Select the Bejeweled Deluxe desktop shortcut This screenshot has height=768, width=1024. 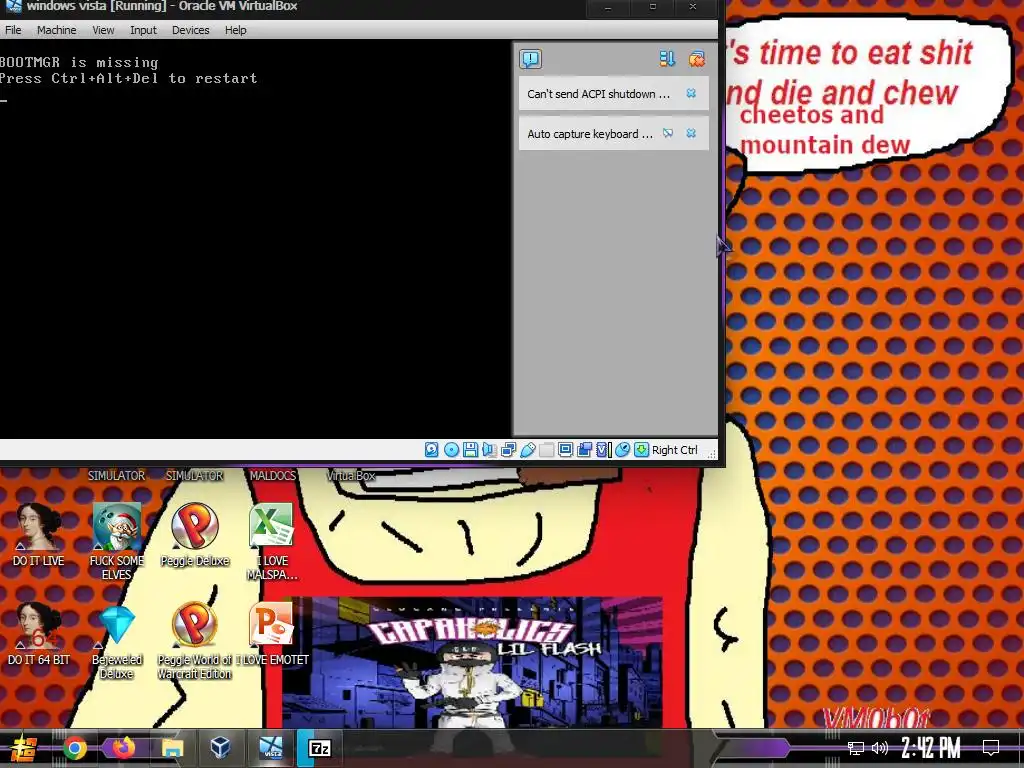116,641
